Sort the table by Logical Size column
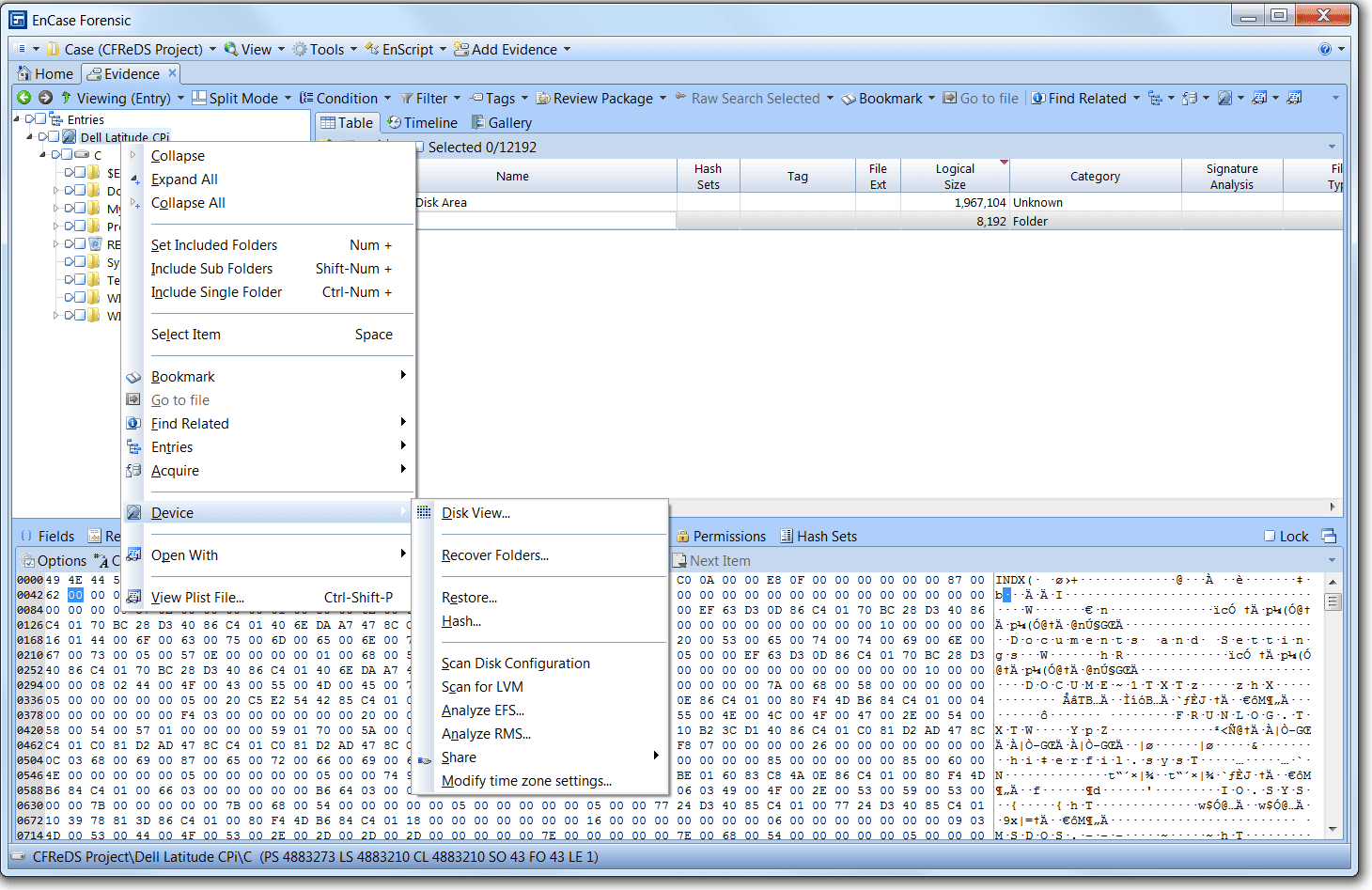The width and height of the screenshot is (1372, 890). pos(955,176)
